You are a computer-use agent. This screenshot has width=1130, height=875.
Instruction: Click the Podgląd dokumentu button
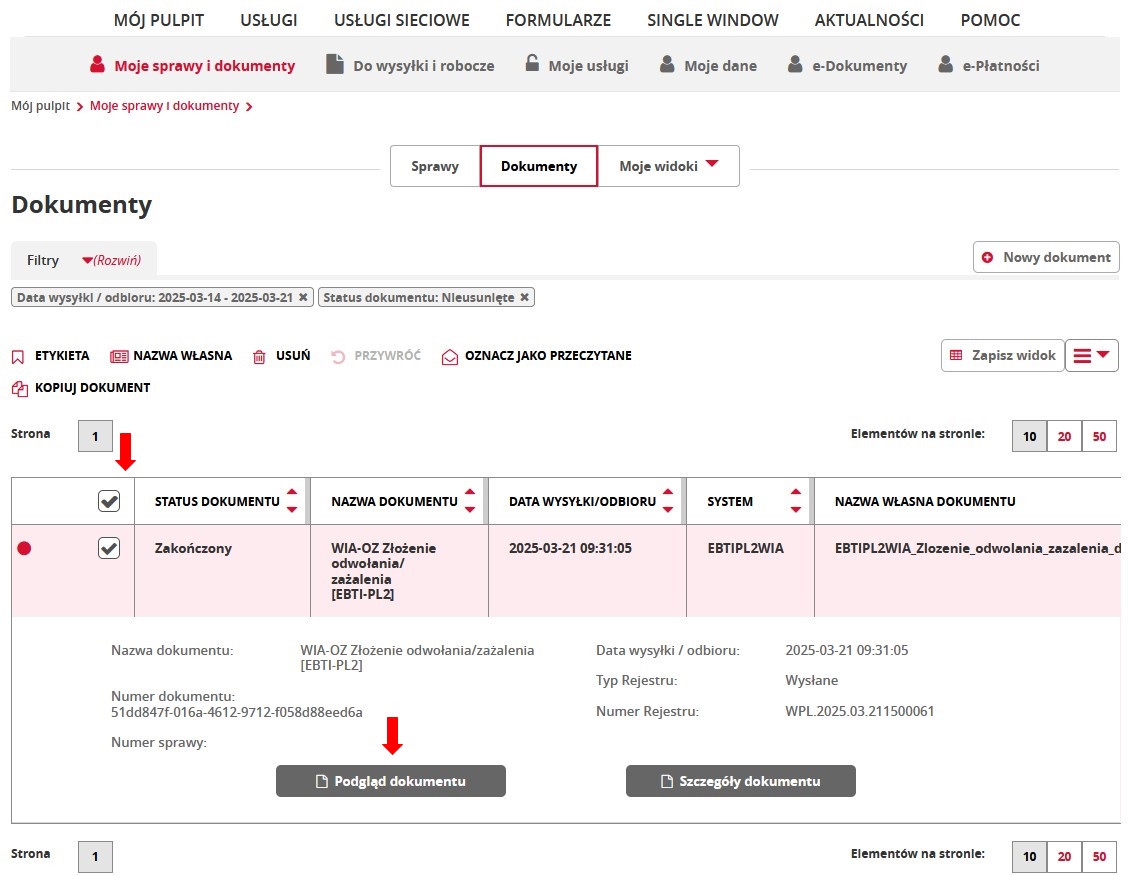[x=390, y=781]
